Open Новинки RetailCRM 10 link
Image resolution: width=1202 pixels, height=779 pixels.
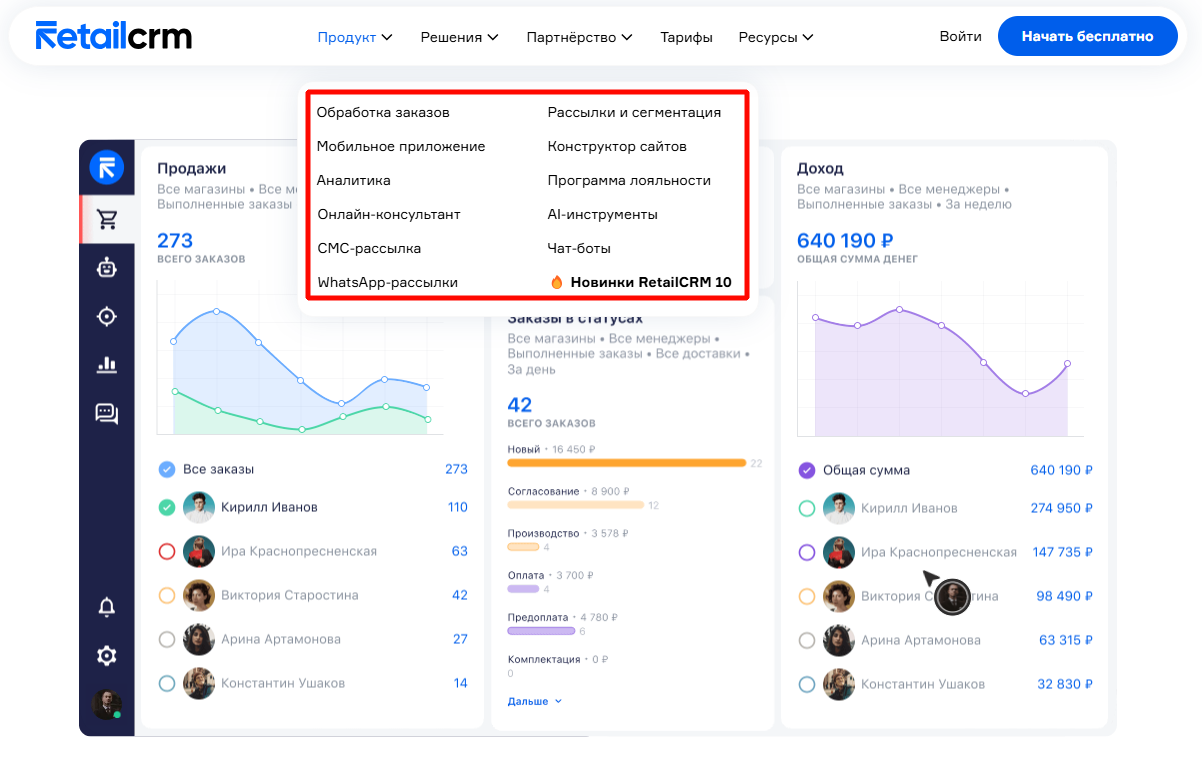click(641, 282)
